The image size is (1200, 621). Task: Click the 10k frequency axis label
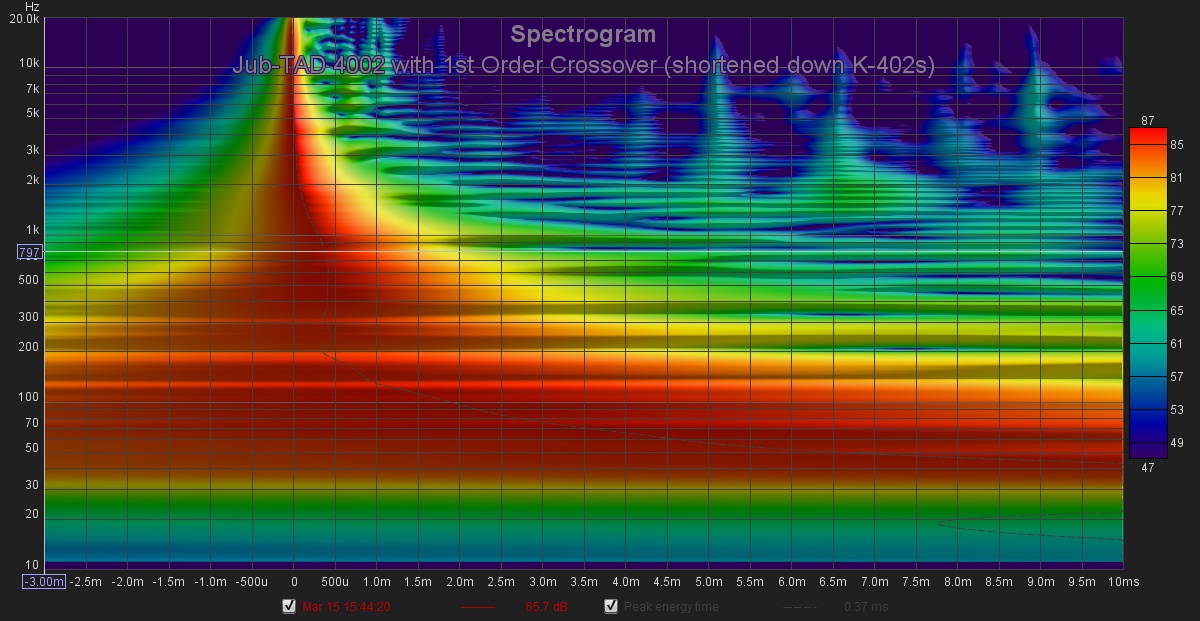29,63
